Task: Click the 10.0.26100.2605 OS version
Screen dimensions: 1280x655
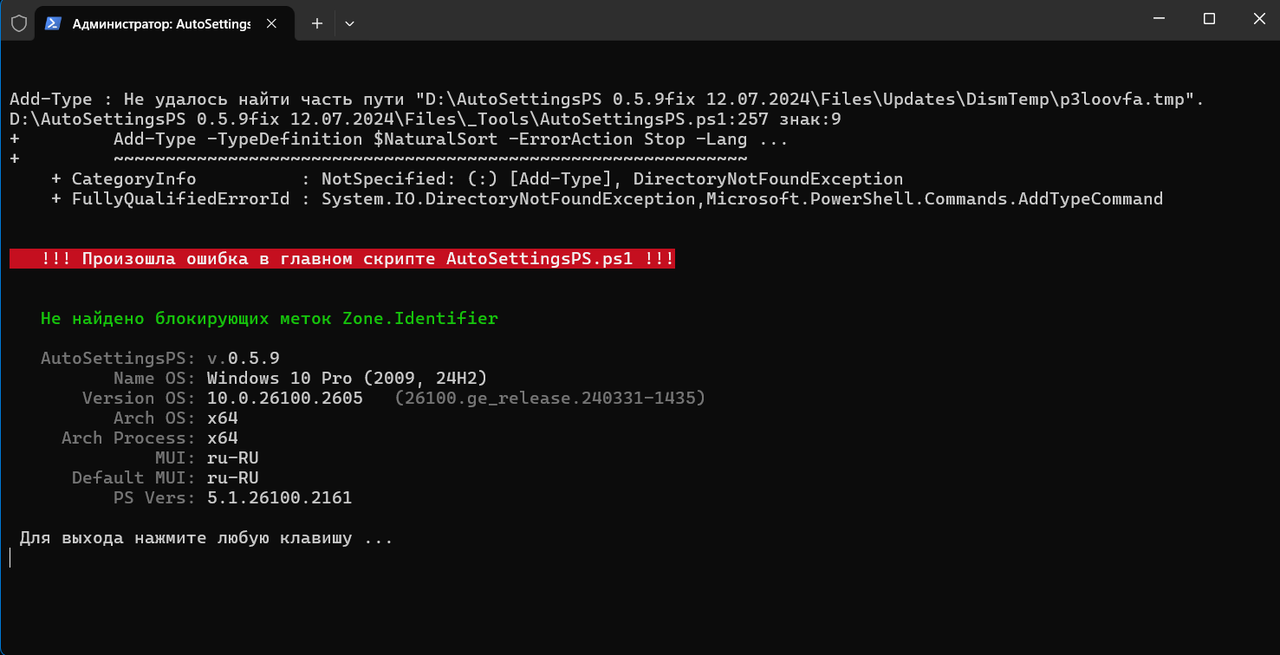Action: [285, 398]
